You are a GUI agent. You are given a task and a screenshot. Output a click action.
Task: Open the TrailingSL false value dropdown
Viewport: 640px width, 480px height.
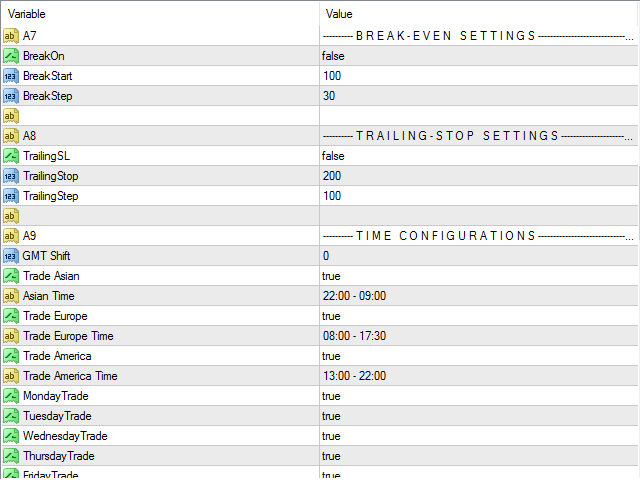click(x=479, y=156)
